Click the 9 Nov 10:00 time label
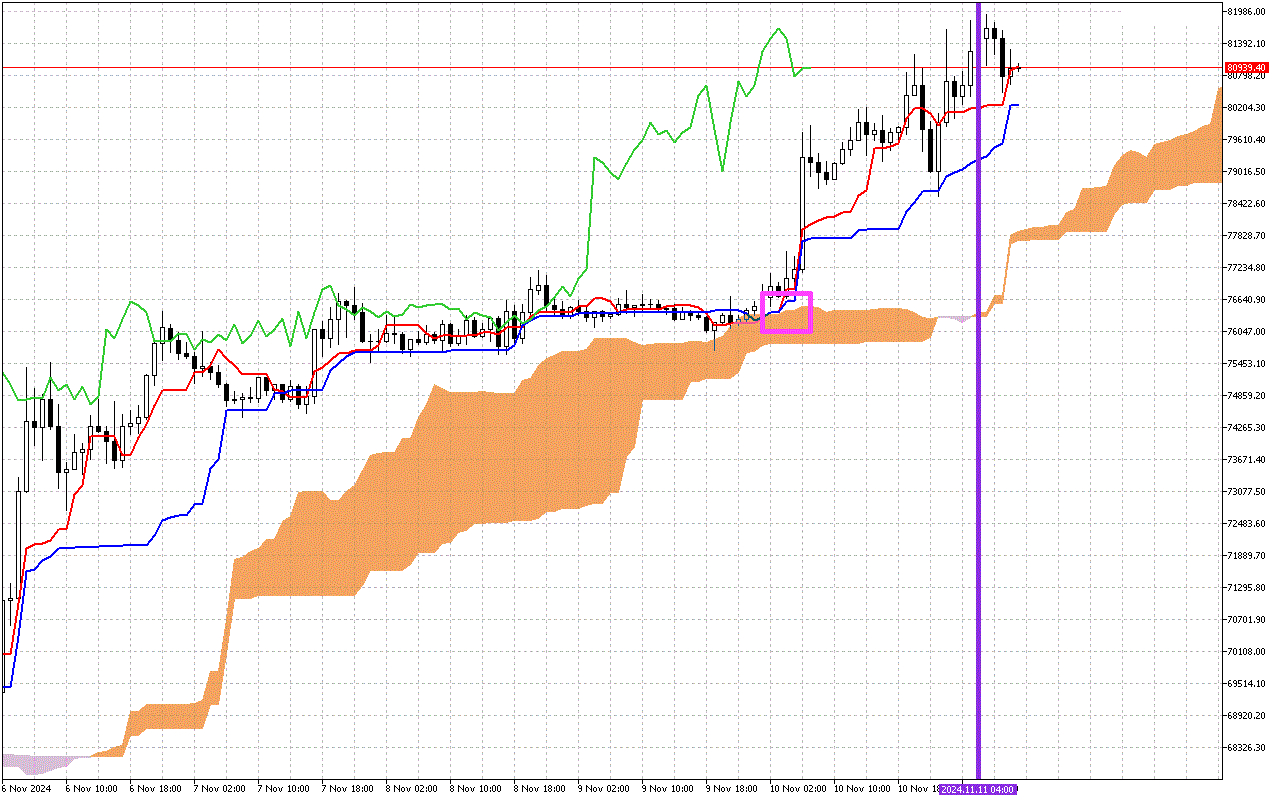1280x800 pixels. click(667, 789)
